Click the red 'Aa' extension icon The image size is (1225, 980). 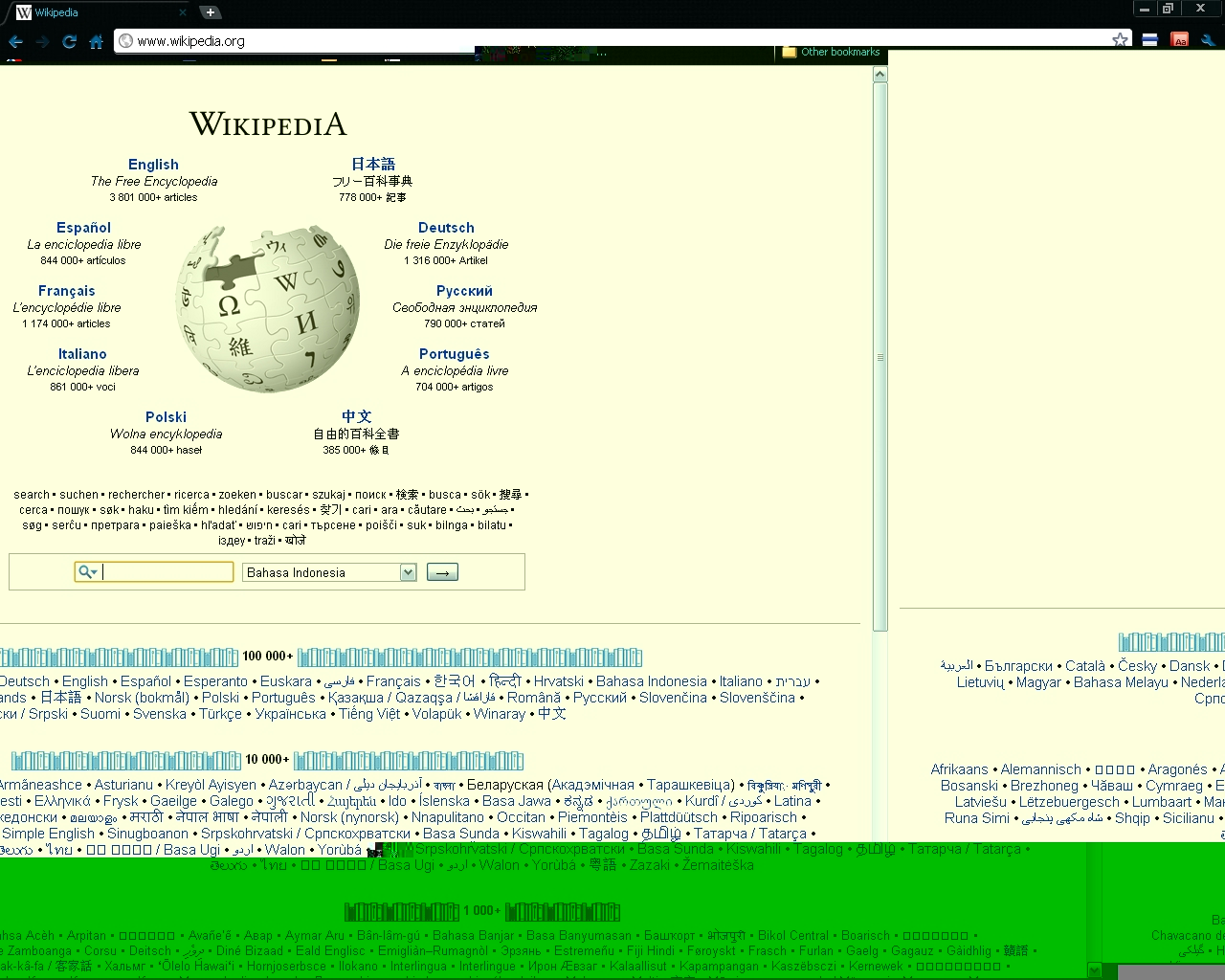tap(1180, 40)
